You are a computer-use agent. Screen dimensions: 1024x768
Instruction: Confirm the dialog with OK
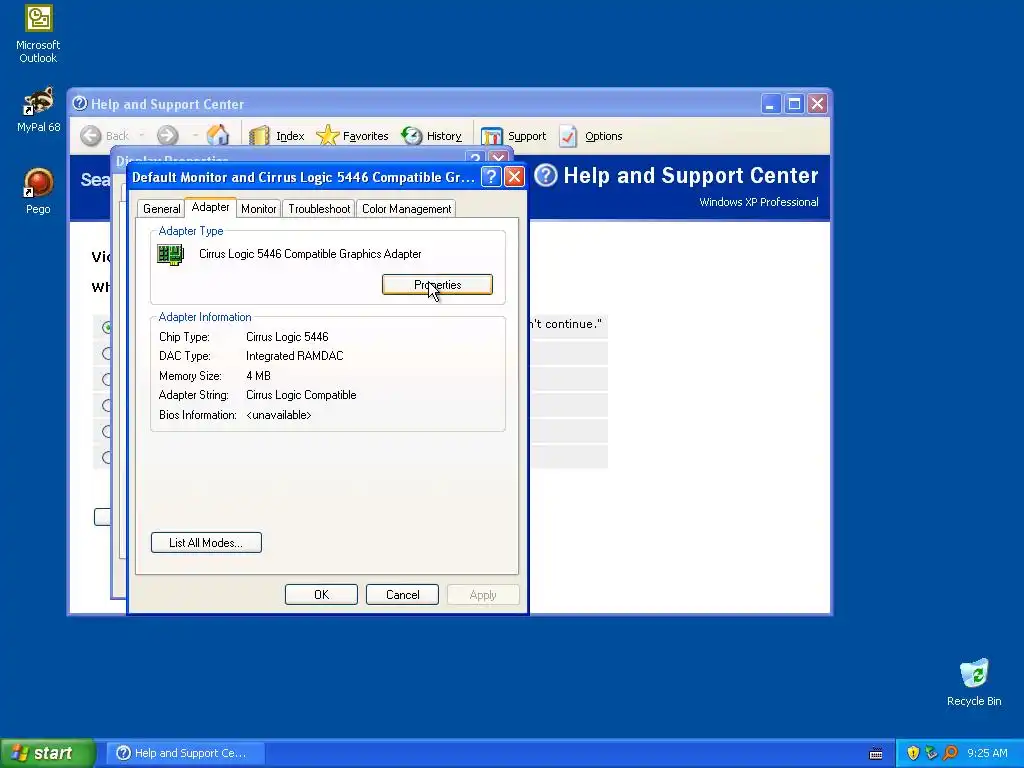321,595
